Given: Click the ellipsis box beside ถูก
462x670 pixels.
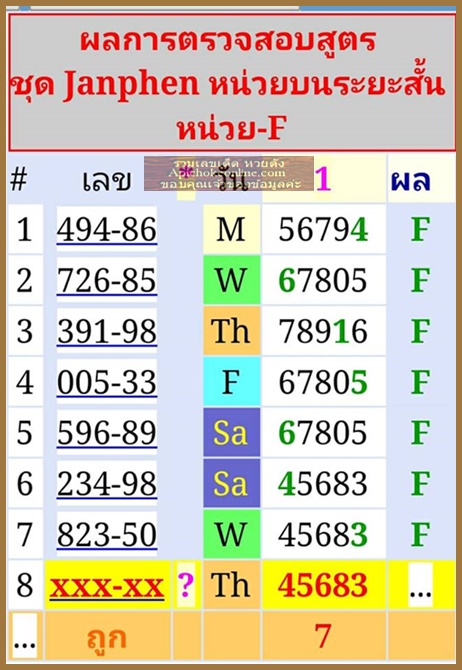Looking at the screenshot, I should coord(25,636).
